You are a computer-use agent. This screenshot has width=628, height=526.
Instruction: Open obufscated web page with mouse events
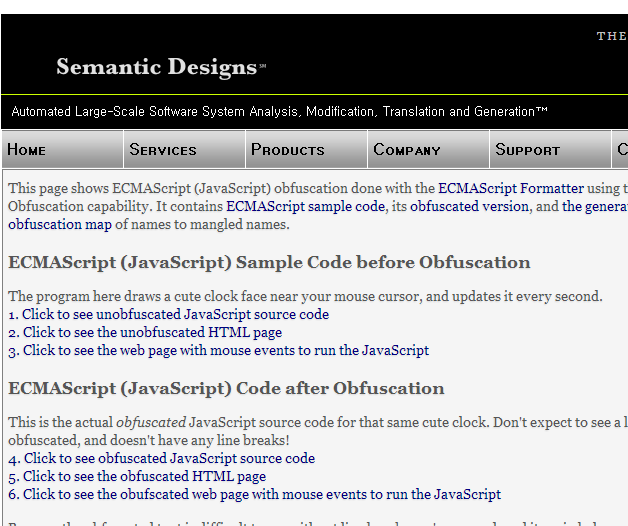point(254,494)
